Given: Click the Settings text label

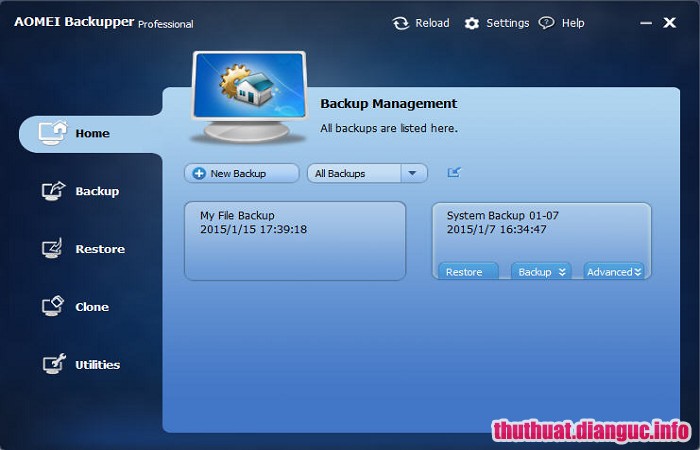Looking at the screenshot, I should coord(508,23).
